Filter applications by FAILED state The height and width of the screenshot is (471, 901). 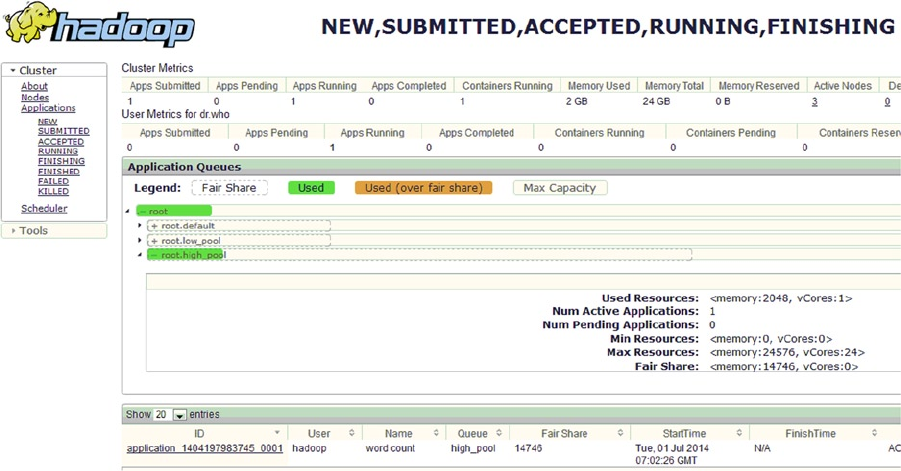coord(53,181)
